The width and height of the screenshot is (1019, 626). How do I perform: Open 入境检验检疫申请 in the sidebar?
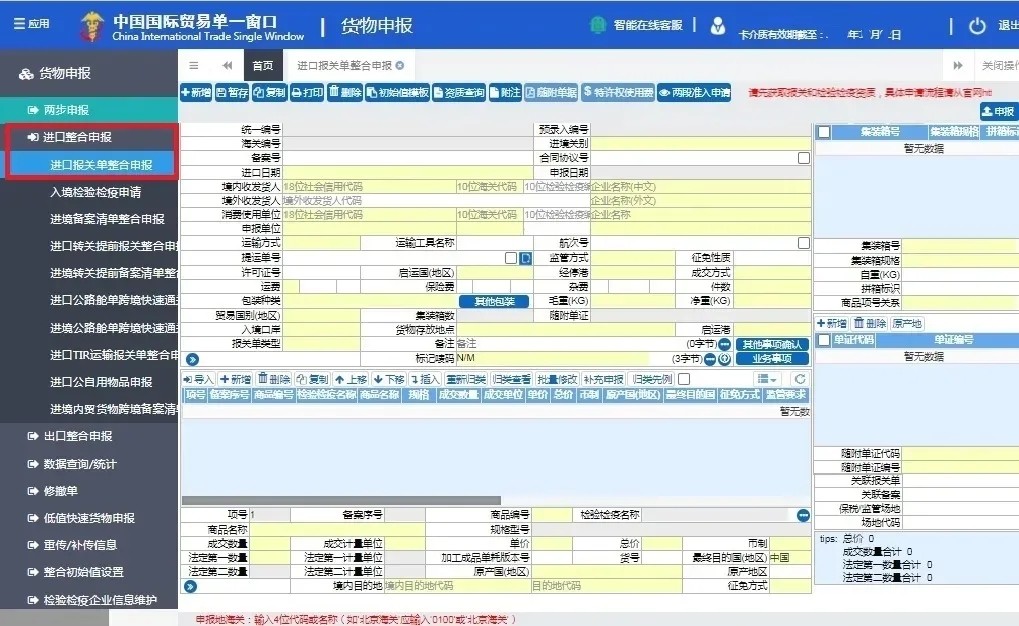(x=95, y=192)
